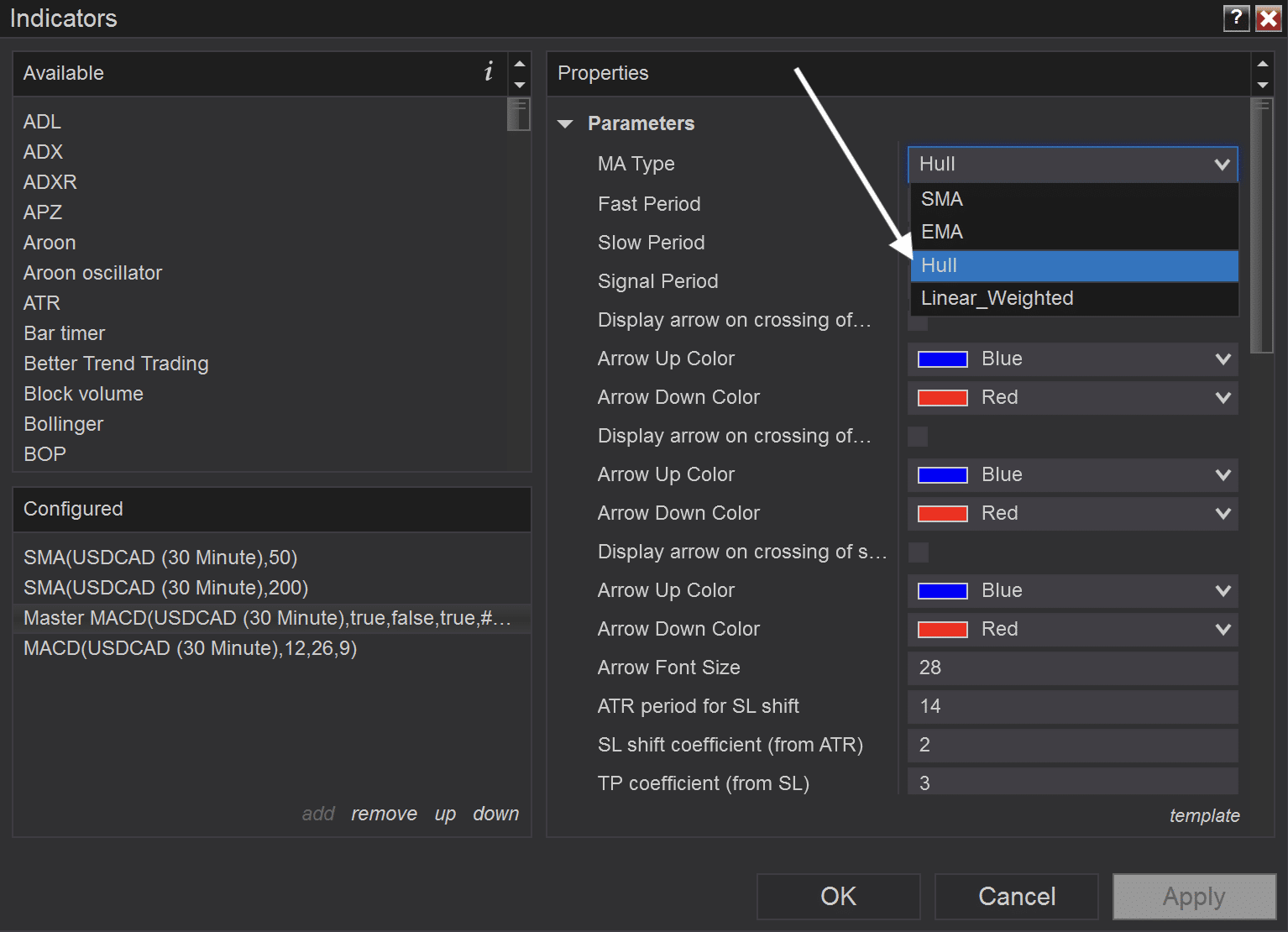Select Bollinger in the Available list

64,424
